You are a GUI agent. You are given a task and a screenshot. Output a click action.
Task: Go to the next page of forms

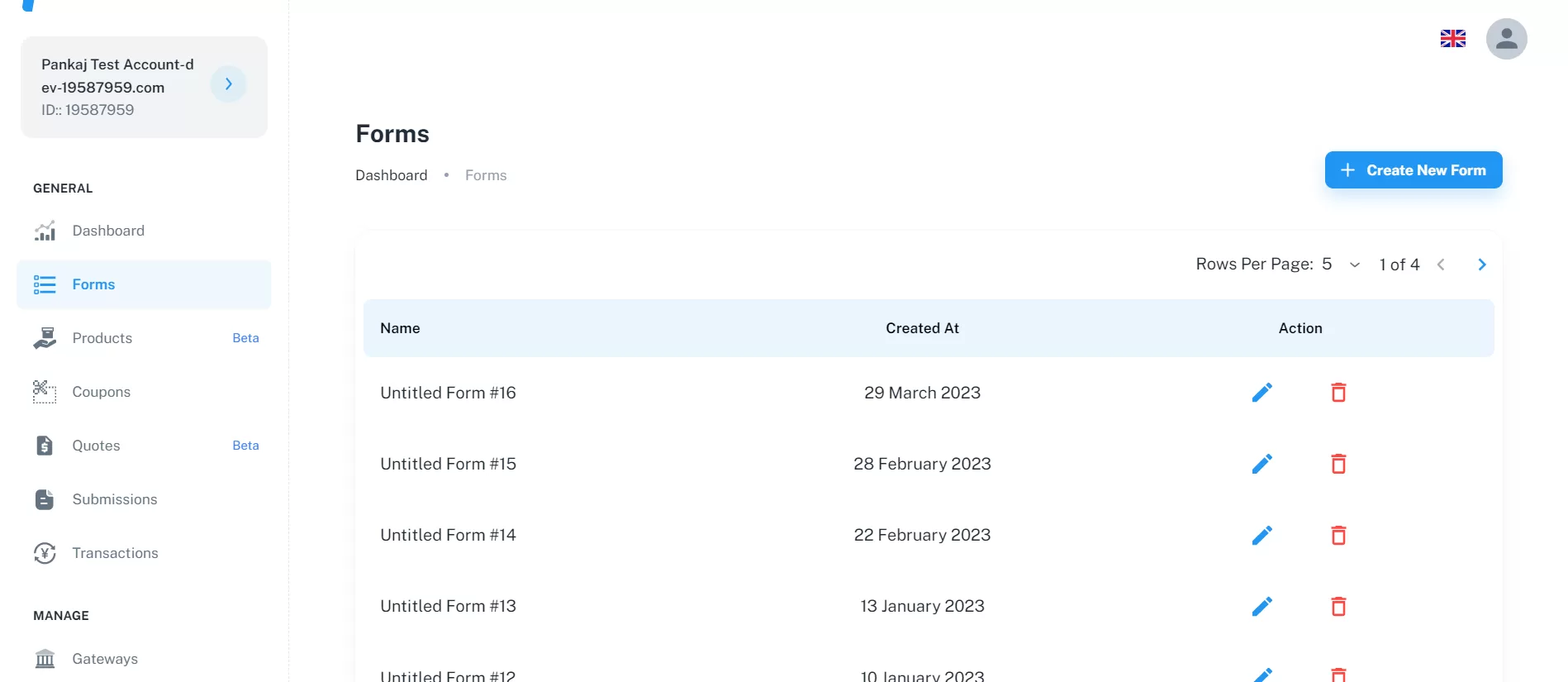[1481, 265]
